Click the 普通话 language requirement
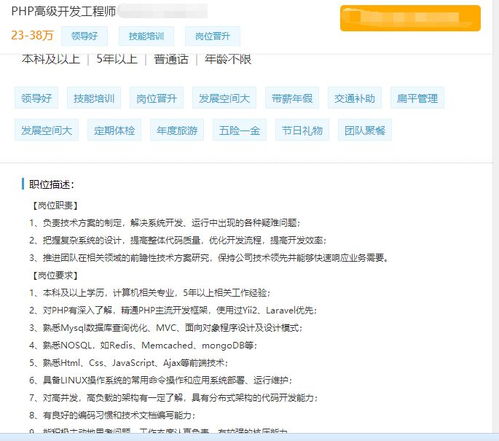The height and width of the screenshot is (441, 499). tap(171, 59)
